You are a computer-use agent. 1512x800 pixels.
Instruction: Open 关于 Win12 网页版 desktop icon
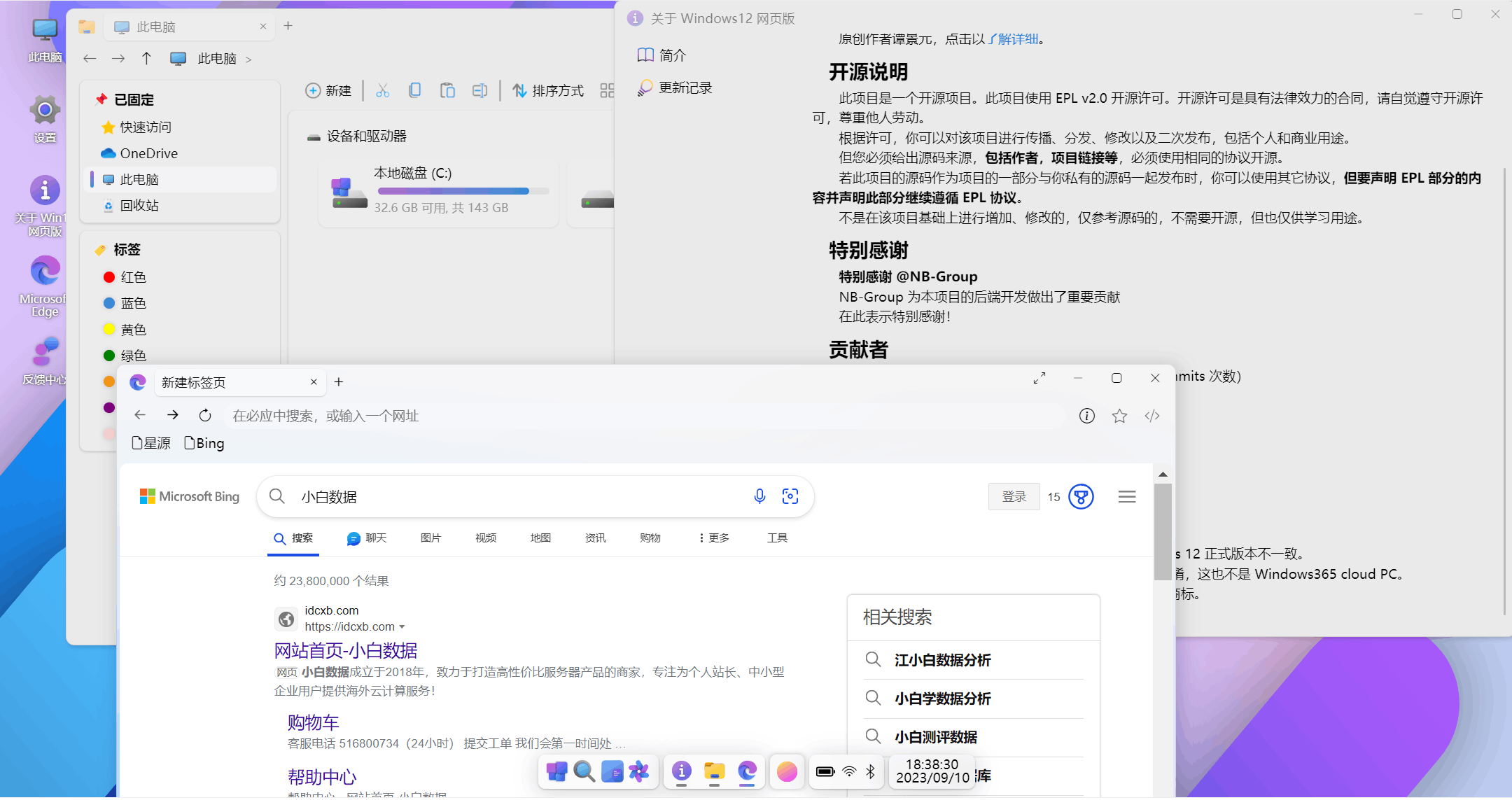[x=45, y=206]
